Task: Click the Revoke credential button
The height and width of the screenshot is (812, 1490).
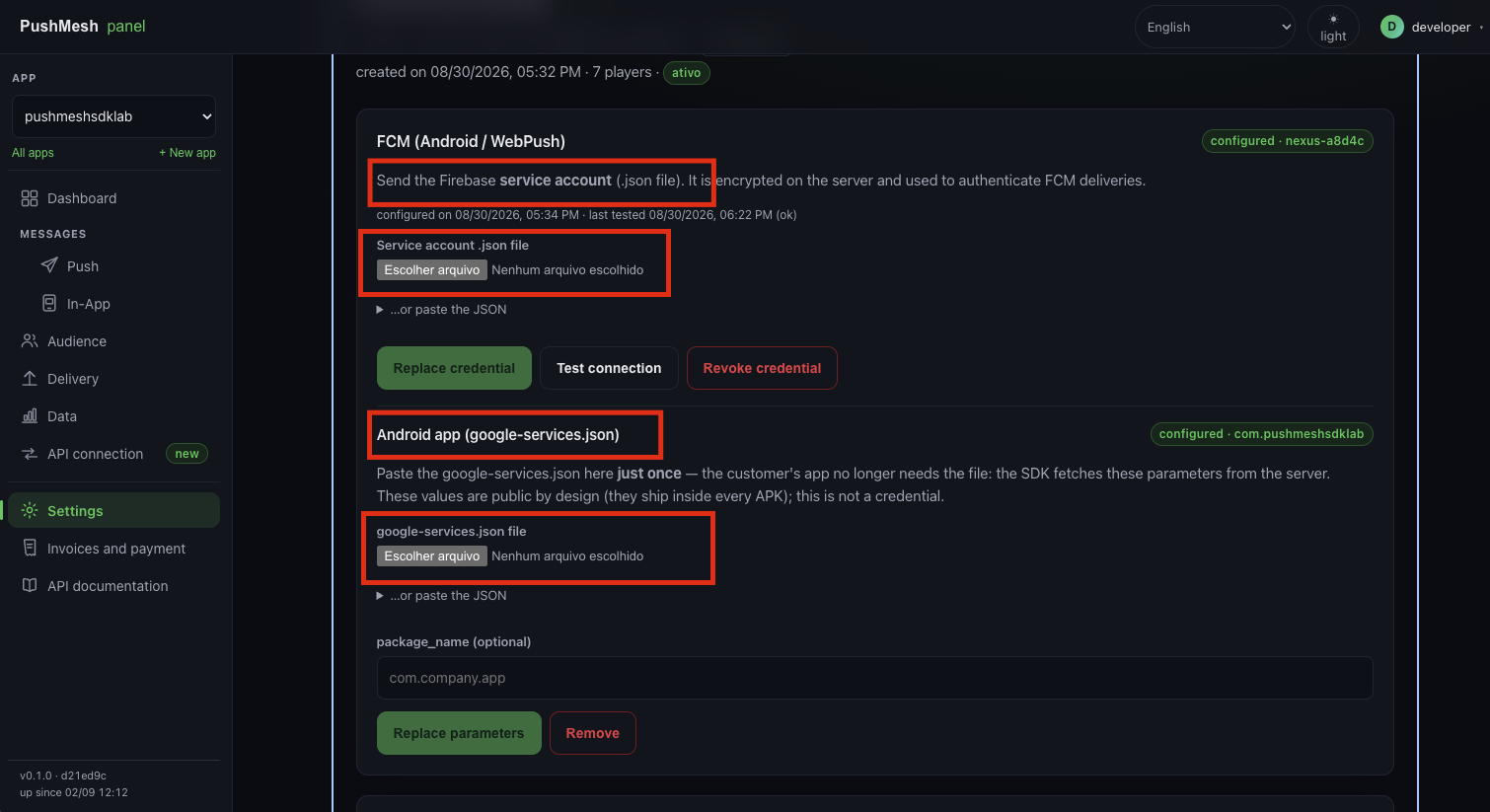Action: pyautogui.click(x=762, y=368)
